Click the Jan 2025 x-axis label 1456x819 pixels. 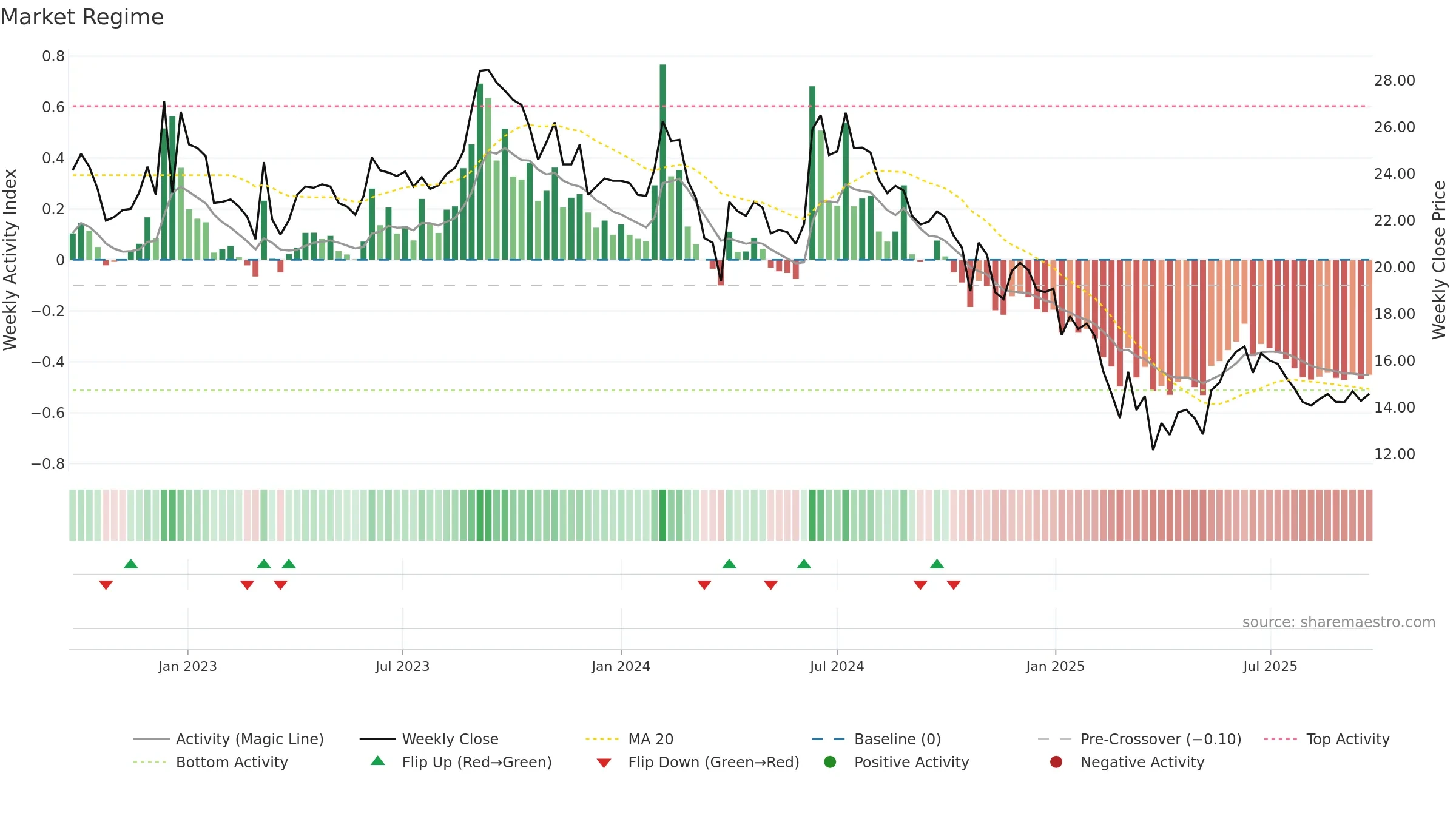[1055, 666]
